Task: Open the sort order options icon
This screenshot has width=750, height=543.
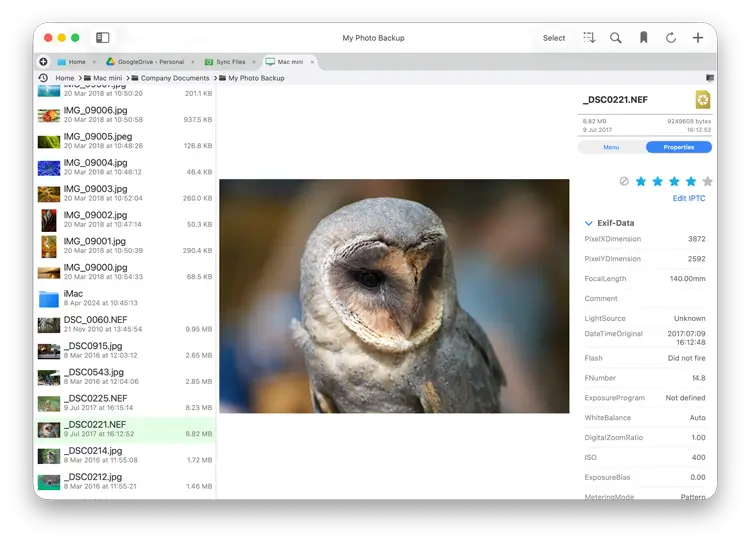Action: click(x=589, y=38)
